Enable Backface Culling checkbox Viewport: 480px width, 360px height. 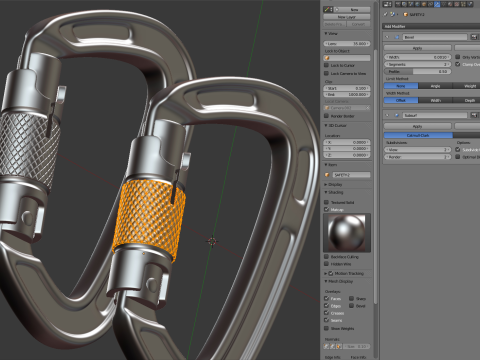[327, 257]
